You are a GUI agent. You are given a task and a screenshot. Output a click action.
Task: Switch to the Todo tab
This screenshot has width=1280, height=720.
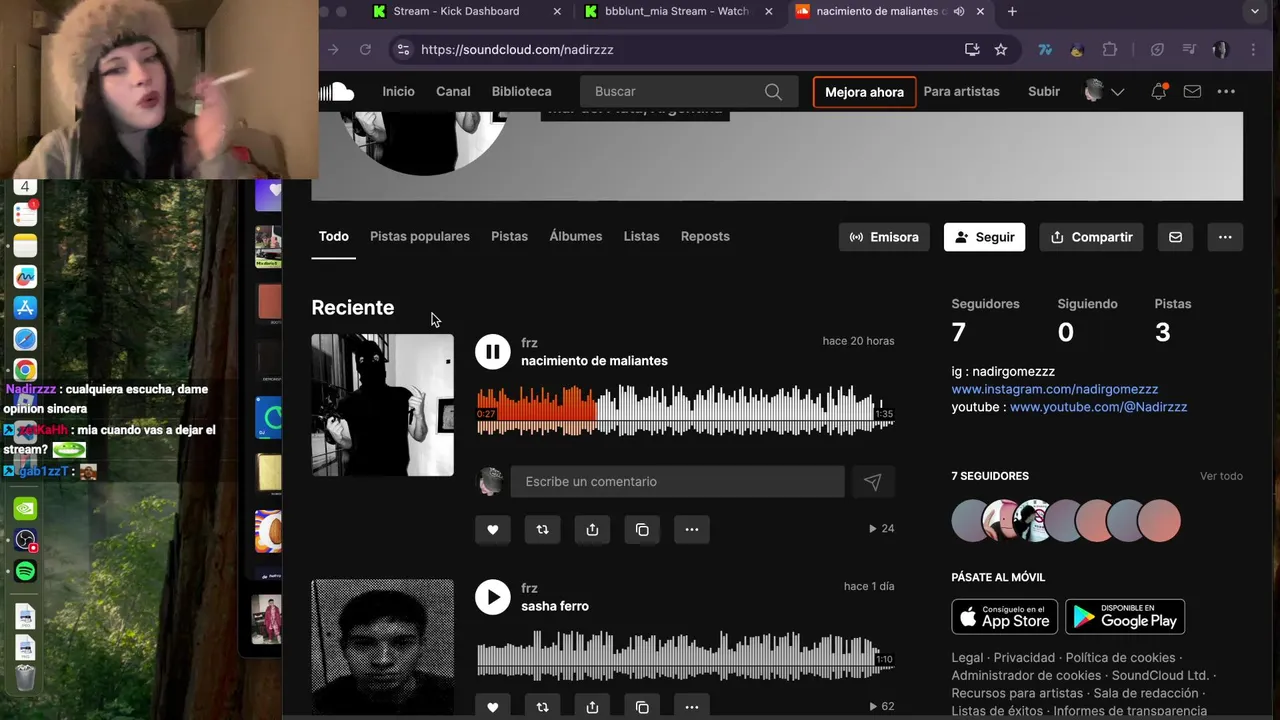click(x=334, y=236)
